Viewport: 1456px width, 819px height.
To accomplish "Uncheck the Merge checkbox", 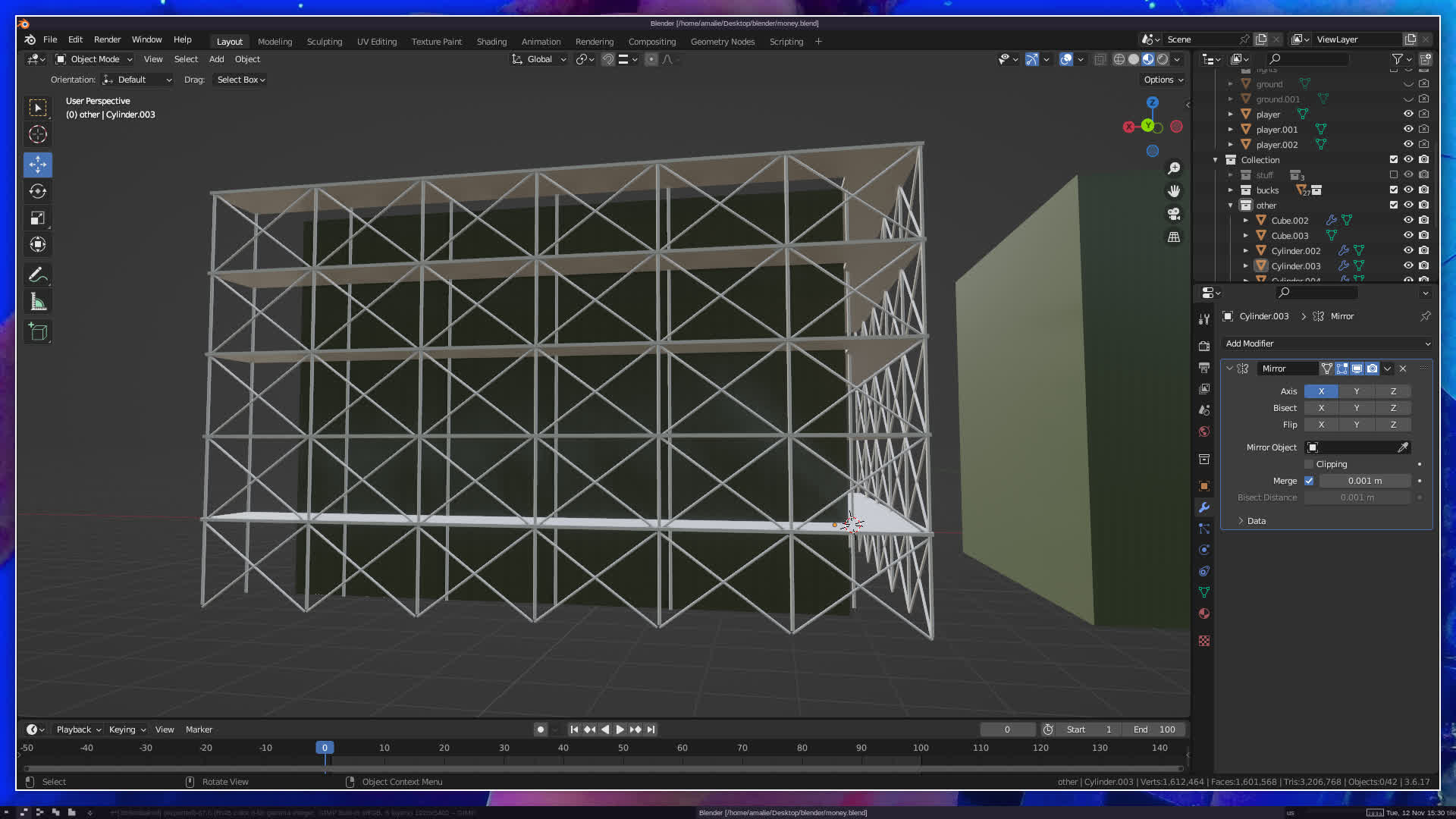I will (1309, 481).
